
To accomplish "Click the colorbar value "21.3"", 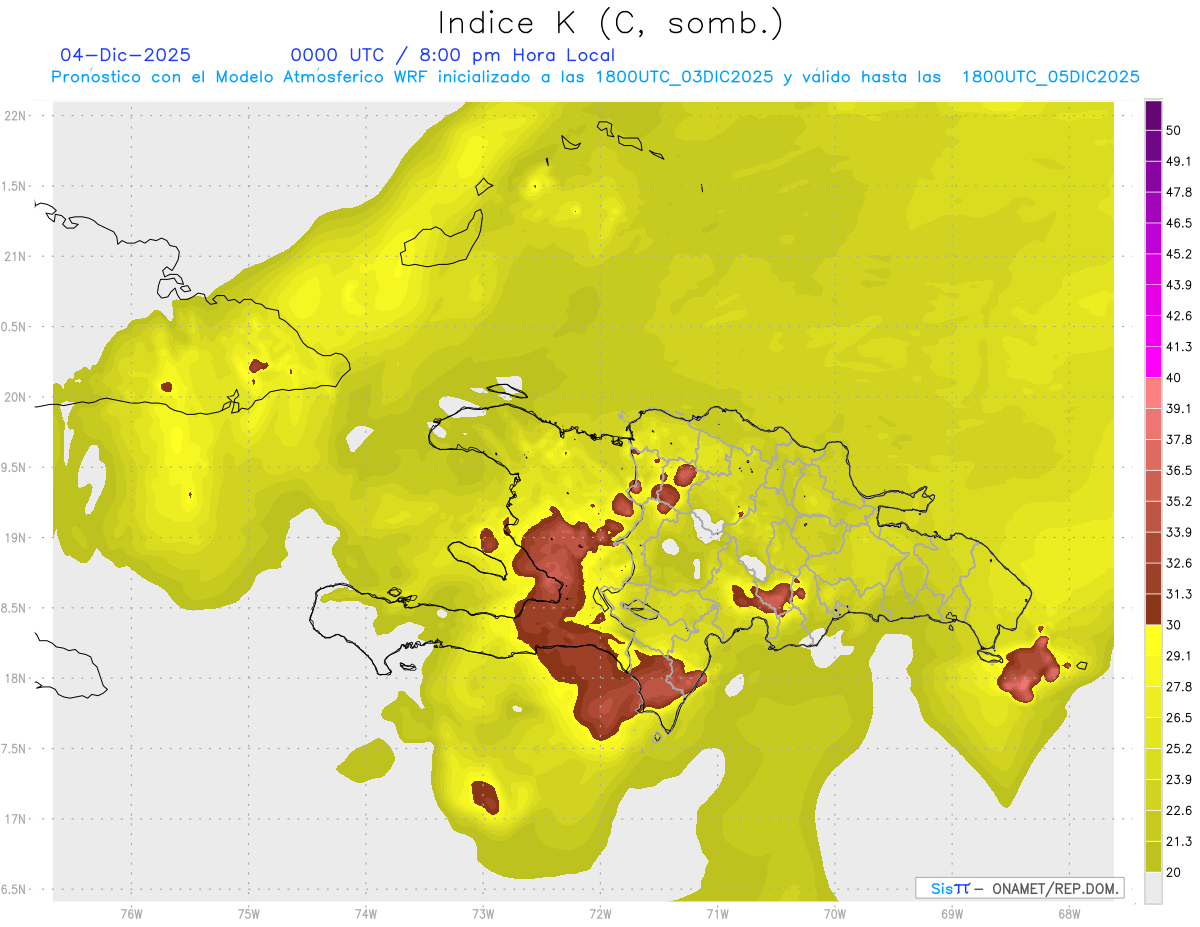I will 1178,841.
